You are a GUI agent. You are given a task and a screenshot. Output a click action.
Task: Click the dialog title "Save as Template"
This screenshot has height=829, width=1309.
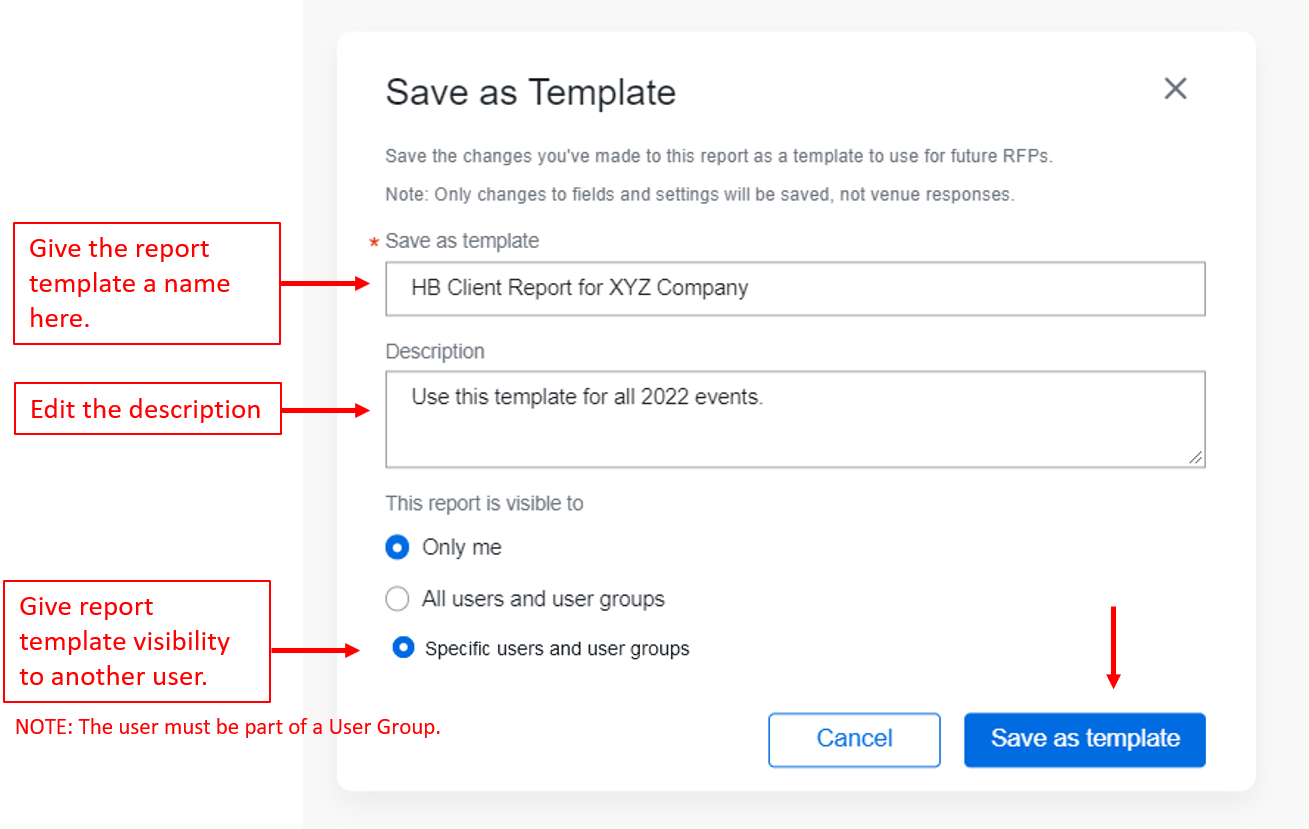pyautogui.click(x=530, y=92)
